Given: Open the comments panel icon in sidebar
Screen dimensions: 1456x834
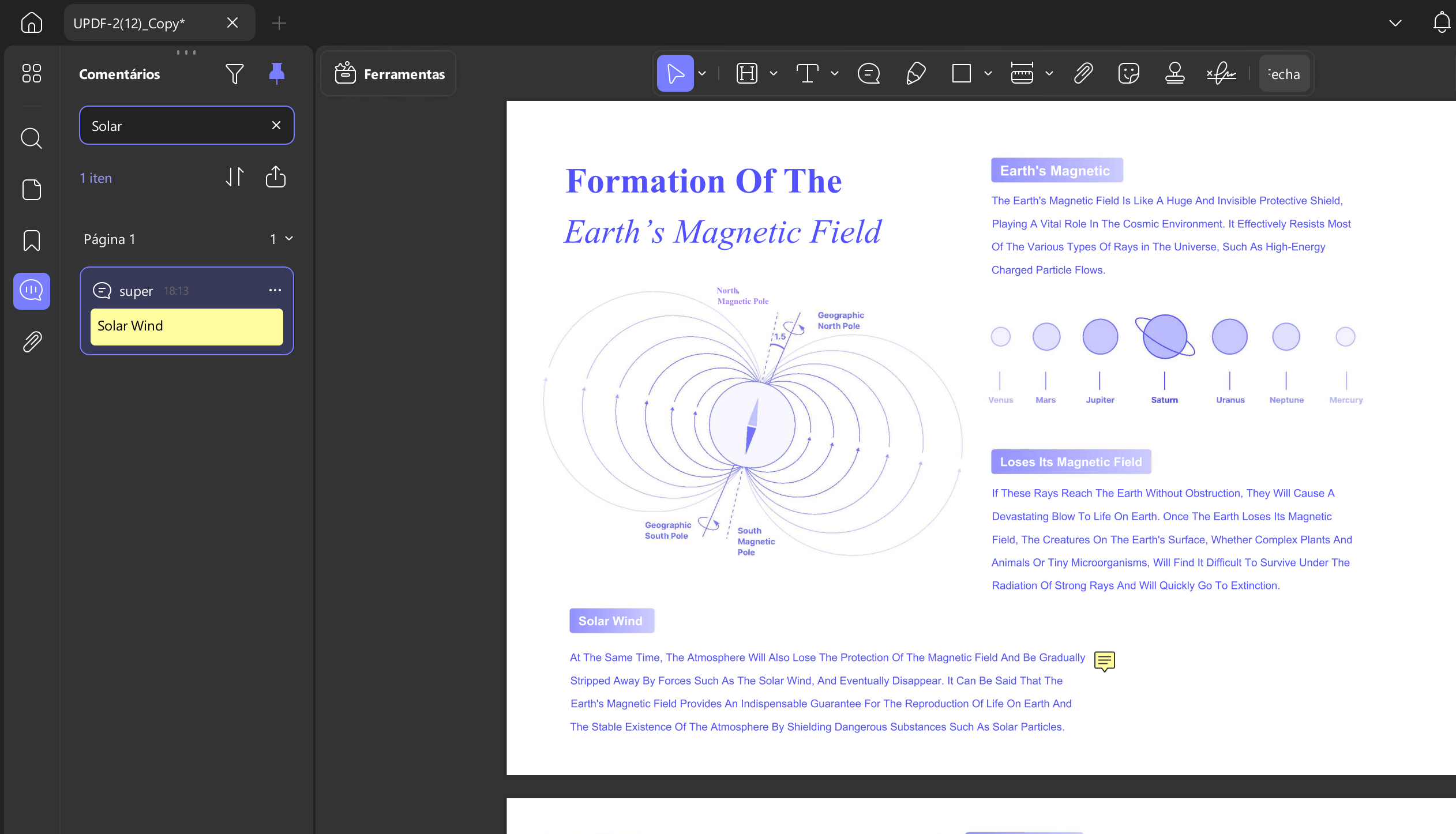Looking at the screenshot, I should 32,291.
